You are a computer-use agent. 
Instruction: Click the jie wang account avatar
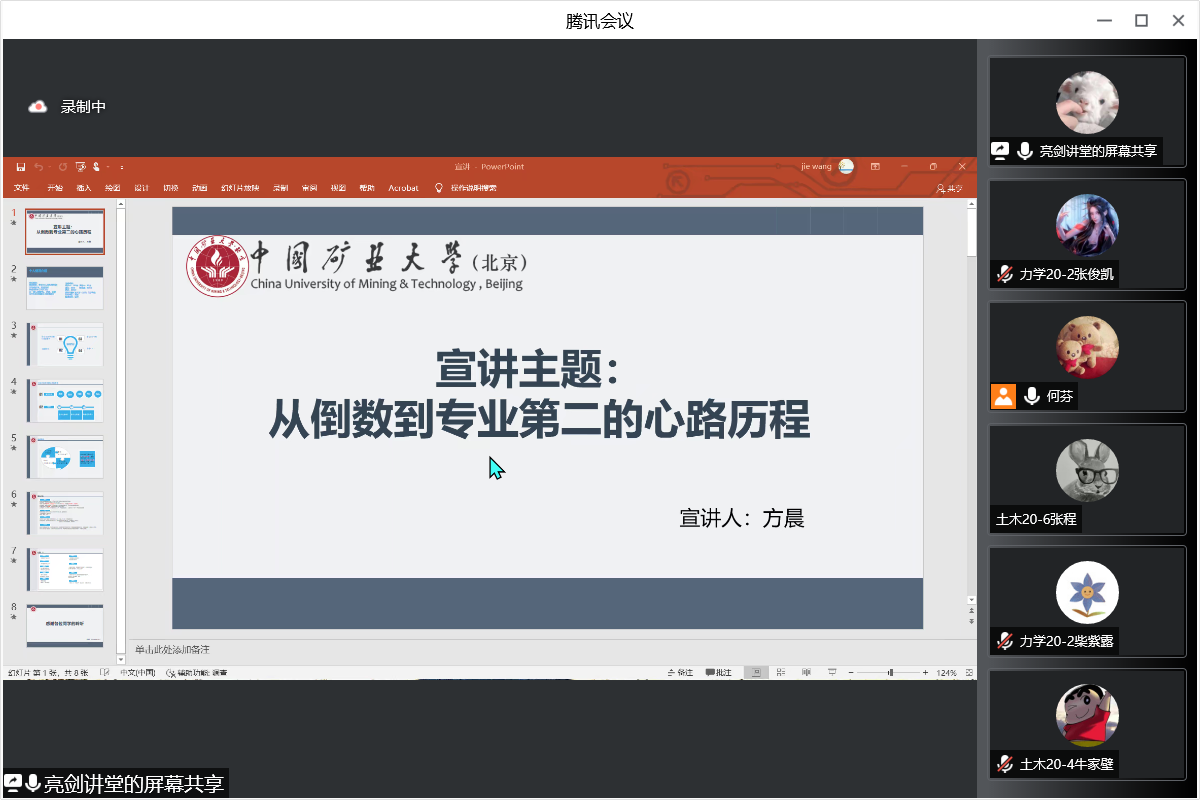coord(847,167)
